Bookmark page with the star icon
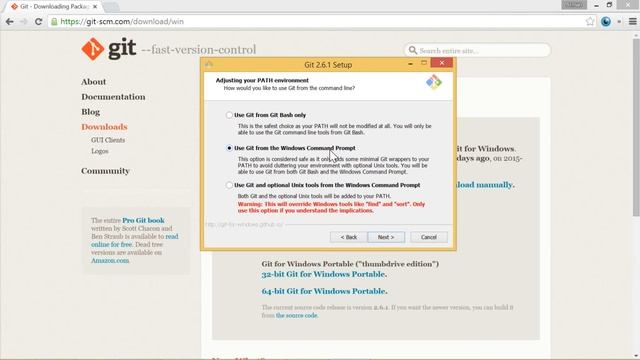The width and height of the screenshot is (640, 360). (590, 22)
